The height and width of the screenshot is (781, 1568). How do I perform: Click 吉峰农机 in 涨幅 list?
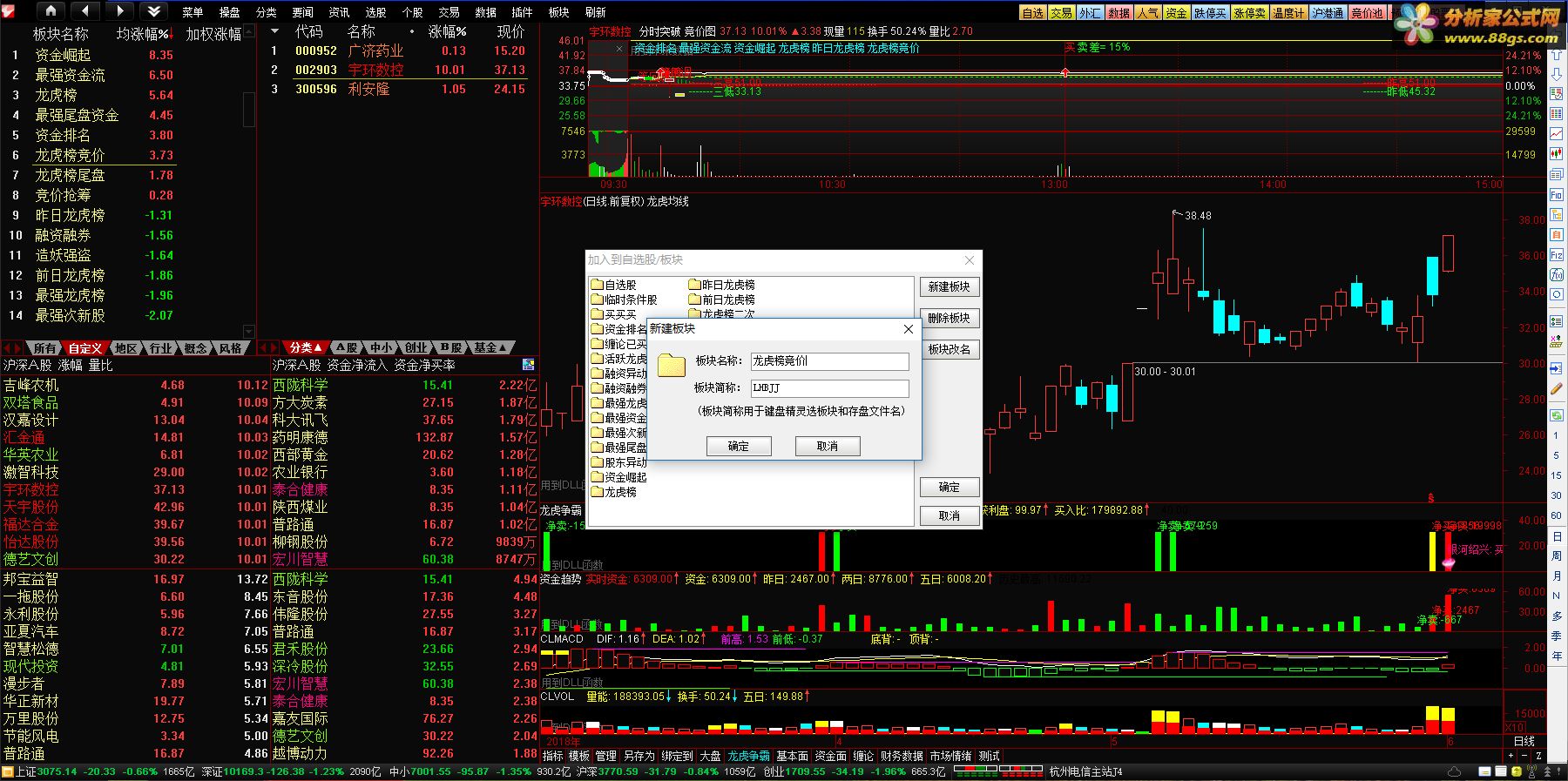(x=30, y=385)
